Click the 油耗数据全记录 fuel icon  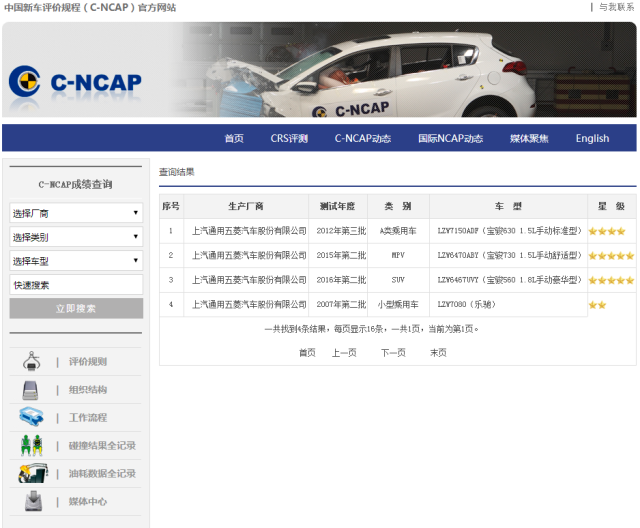(x=31, y=473)
